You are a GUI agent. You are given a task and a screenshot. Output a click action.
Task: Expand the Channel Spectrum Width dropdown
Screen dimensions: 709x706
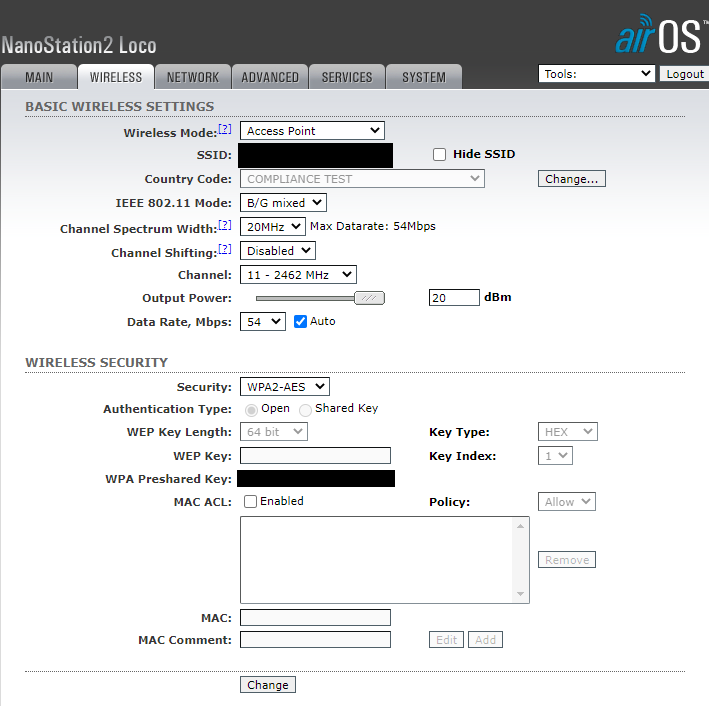273,227
